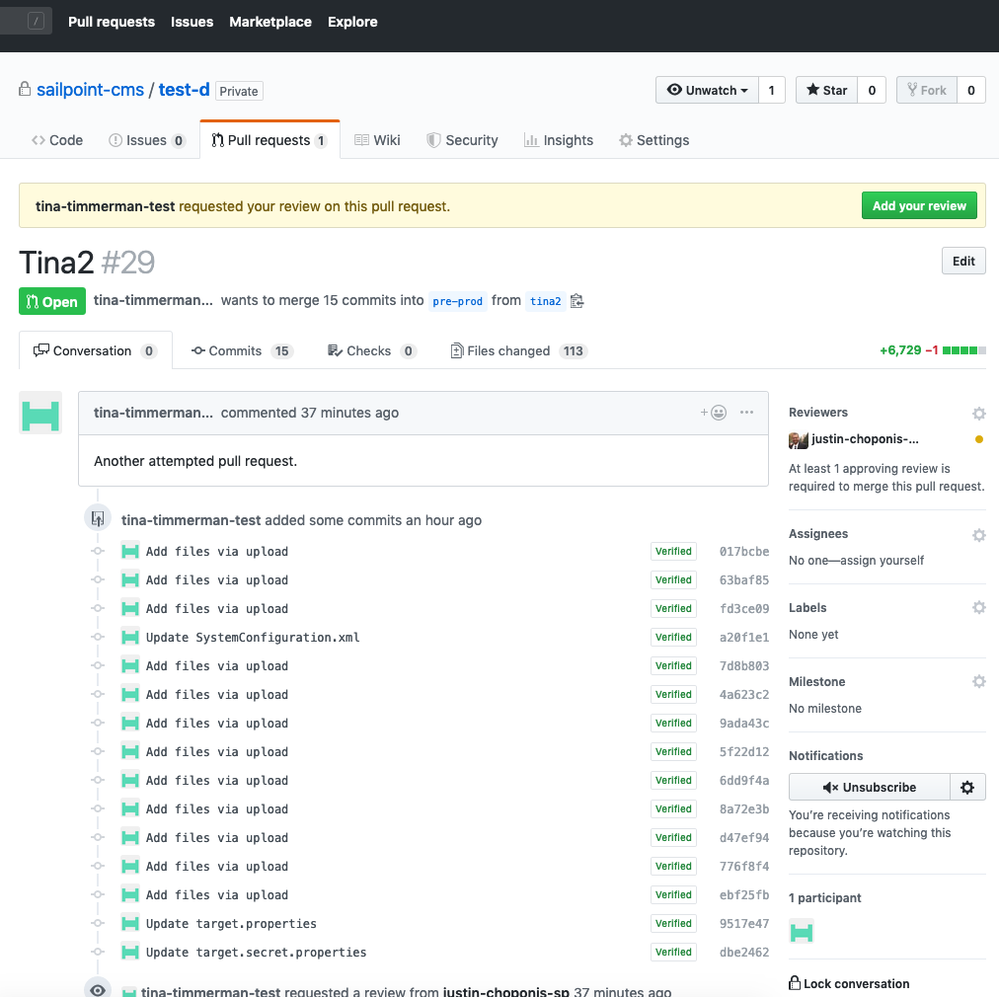Screen dimensions: 999x997
Task: Click the Milestone gear icon
Action: tap(978, 682)
